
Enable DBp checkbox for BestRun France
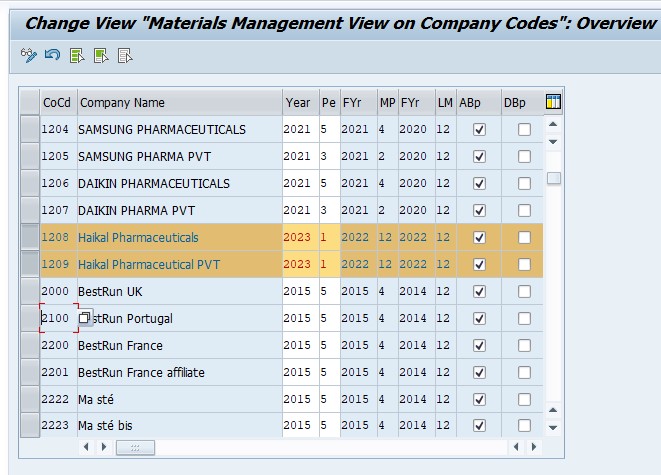point(524,345)
